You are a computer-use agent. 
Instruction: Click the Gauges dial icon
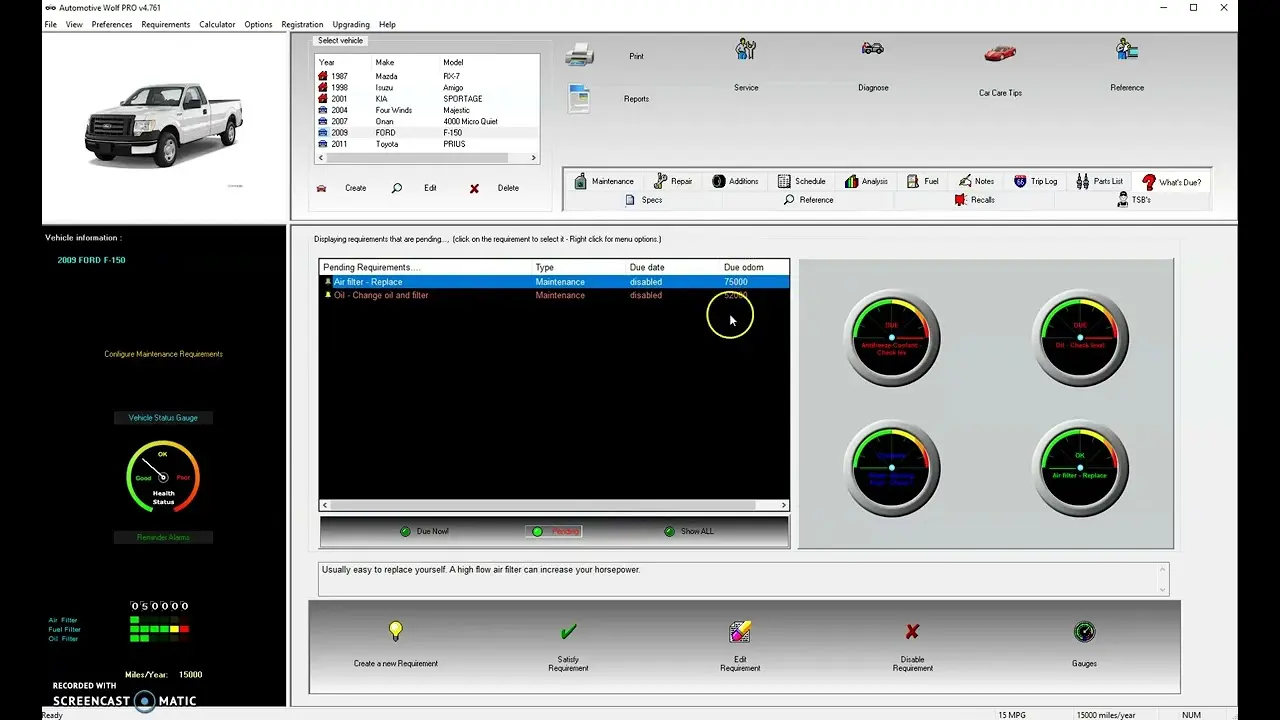(x=1084, y=632)
